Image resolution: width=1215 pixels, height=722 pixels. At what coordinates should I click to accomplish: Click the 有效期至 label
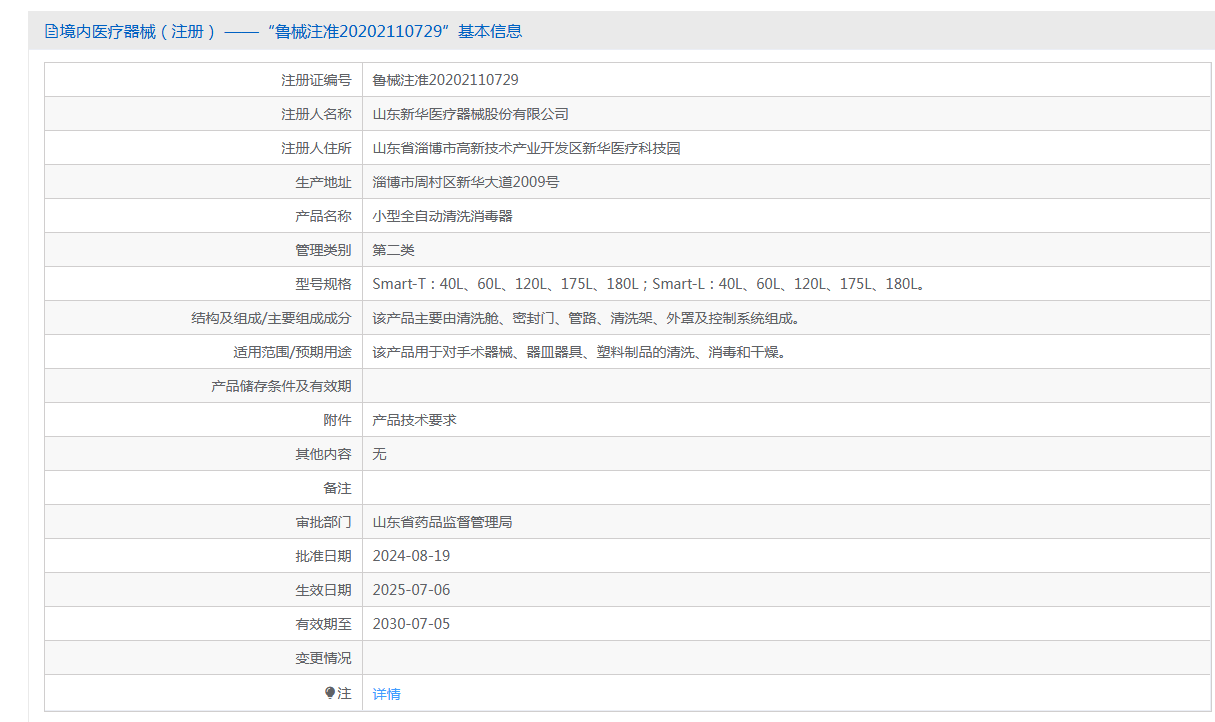coord(323,624)
